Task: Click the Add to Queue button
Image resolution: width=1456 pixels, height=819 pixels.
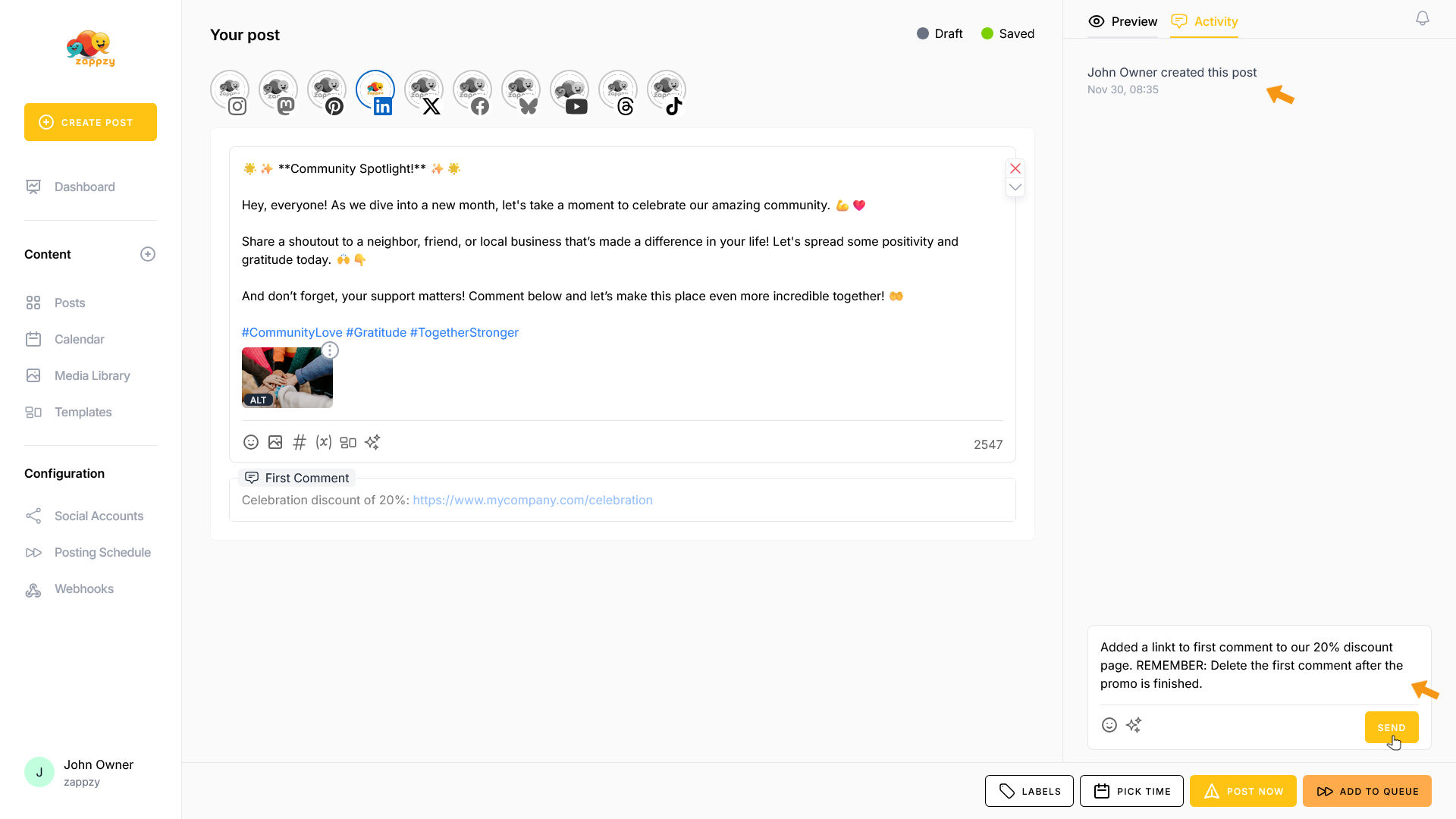Action: (x=1367, y=791)
